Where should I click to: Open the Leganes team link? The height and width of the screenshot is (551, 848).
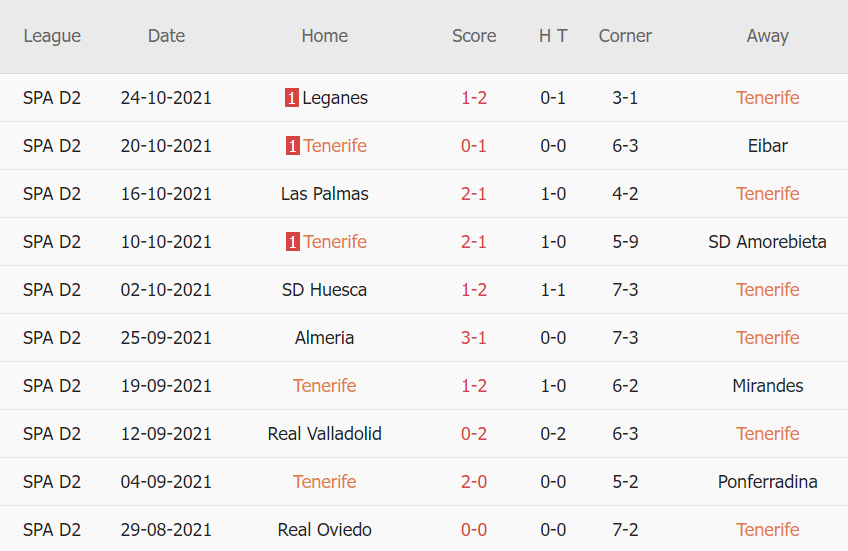335,98
